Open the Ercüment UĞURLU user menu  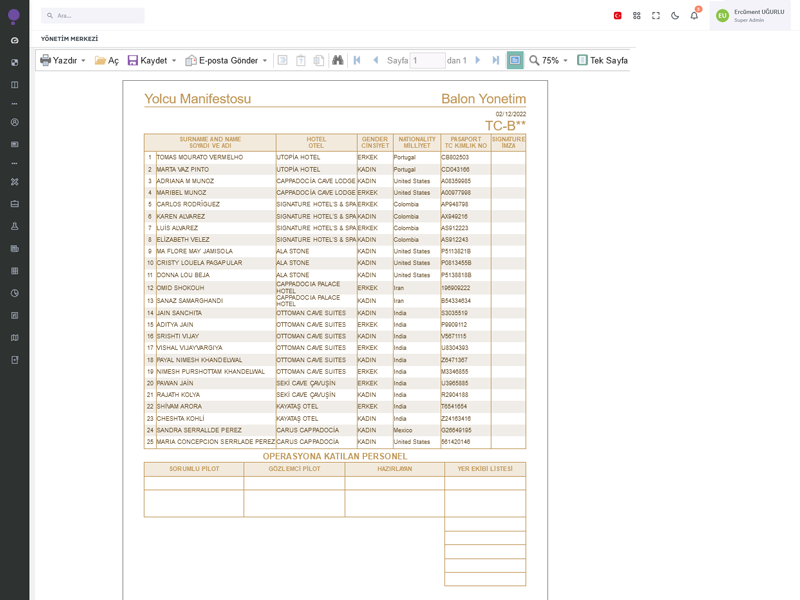click(x=750, y=16)
